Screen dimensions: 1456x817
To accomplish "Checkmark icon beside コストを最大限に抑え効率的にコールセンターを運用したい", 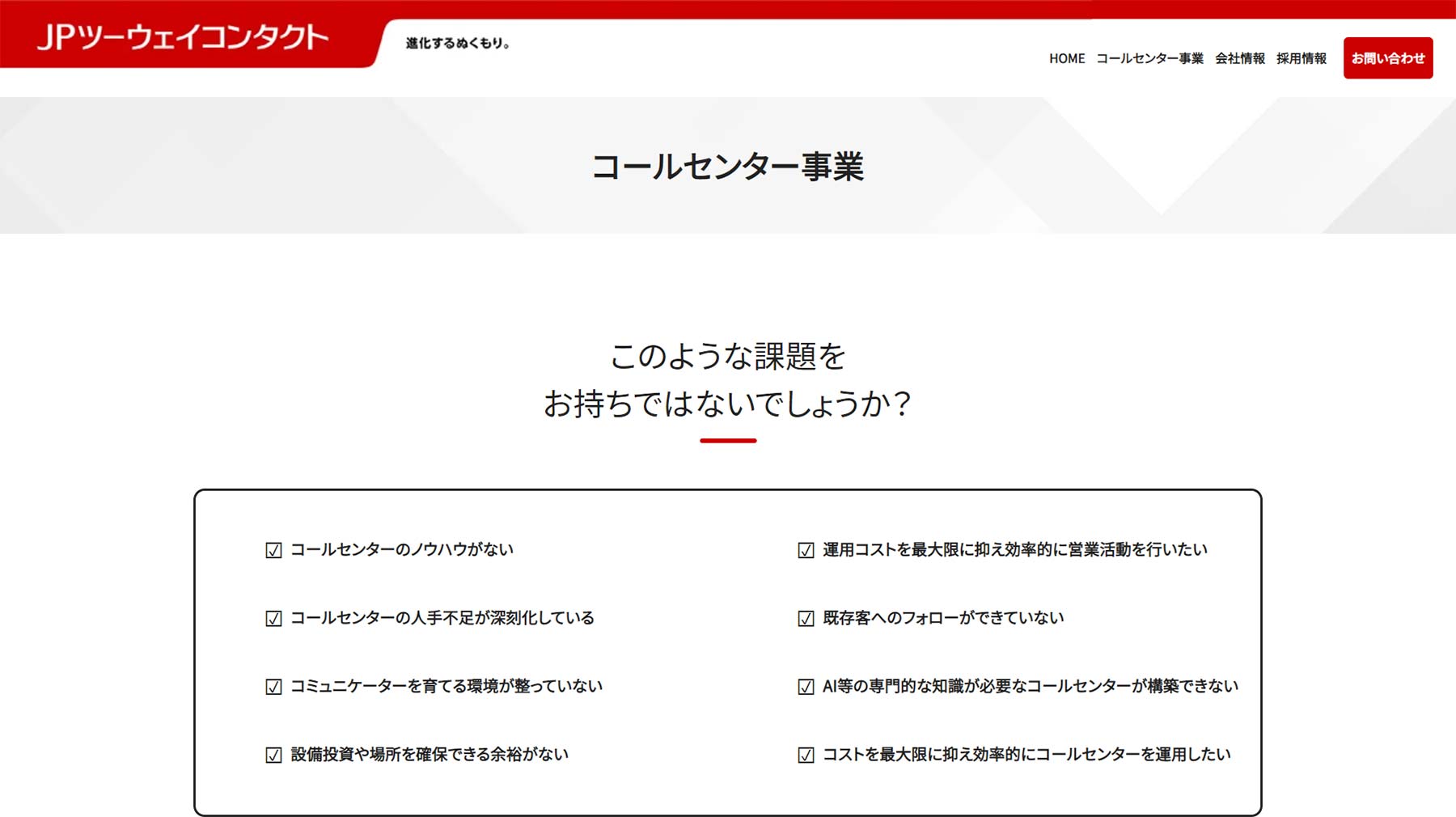I will click(x=806, y=755).
